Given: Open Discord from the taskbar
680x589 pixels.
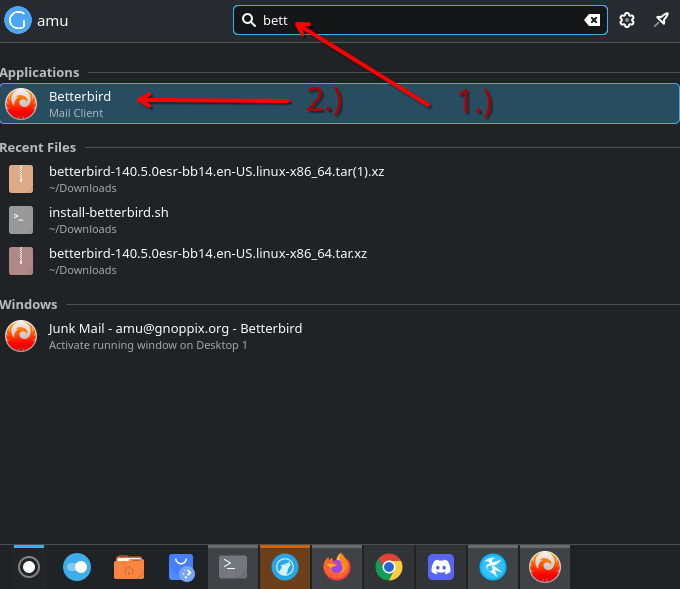Looking at the screenshot, I should (x=441, y=568).
